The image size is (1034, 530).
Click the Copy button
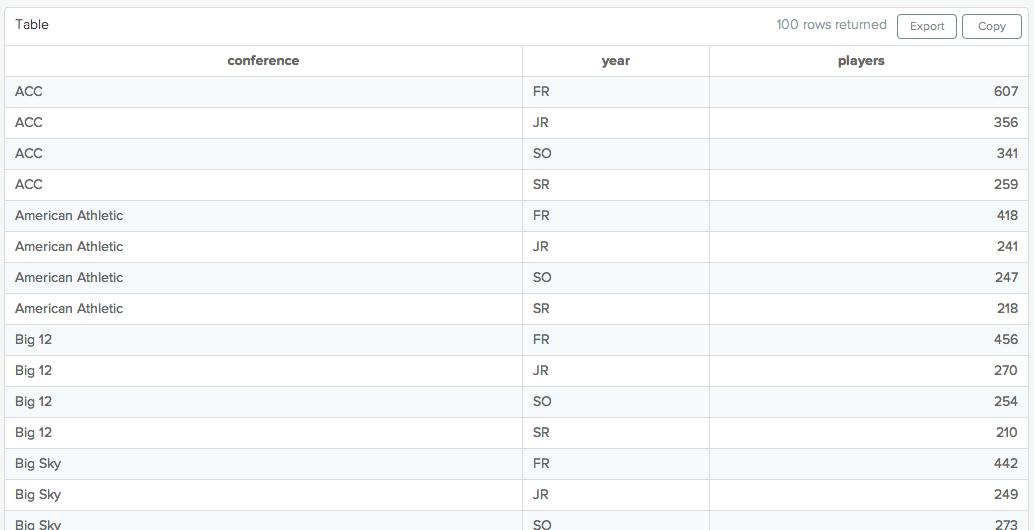click(991, 26)
